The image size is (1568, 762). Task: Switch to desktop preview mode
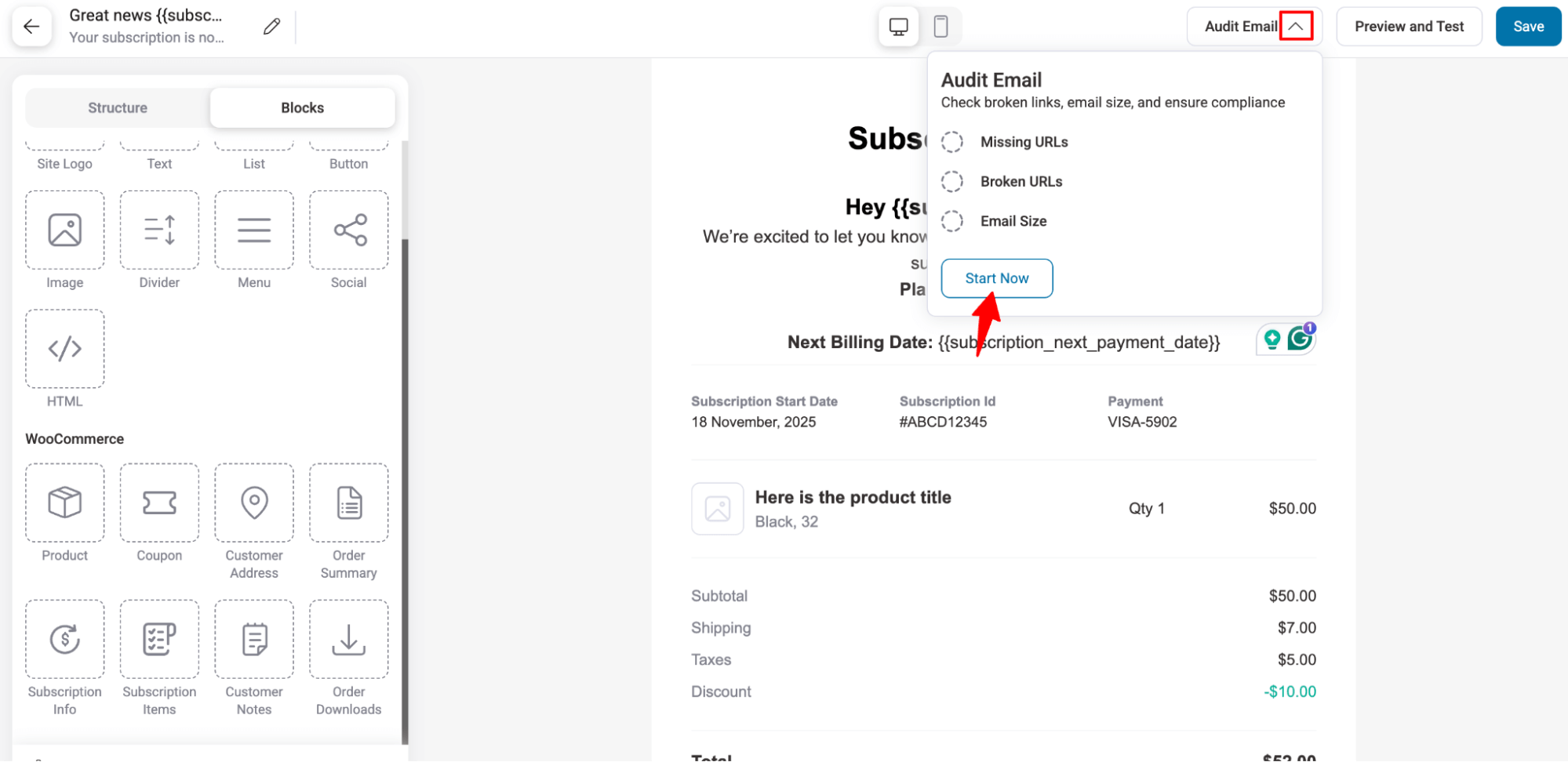pyautogui.click(x=898, y=27)
